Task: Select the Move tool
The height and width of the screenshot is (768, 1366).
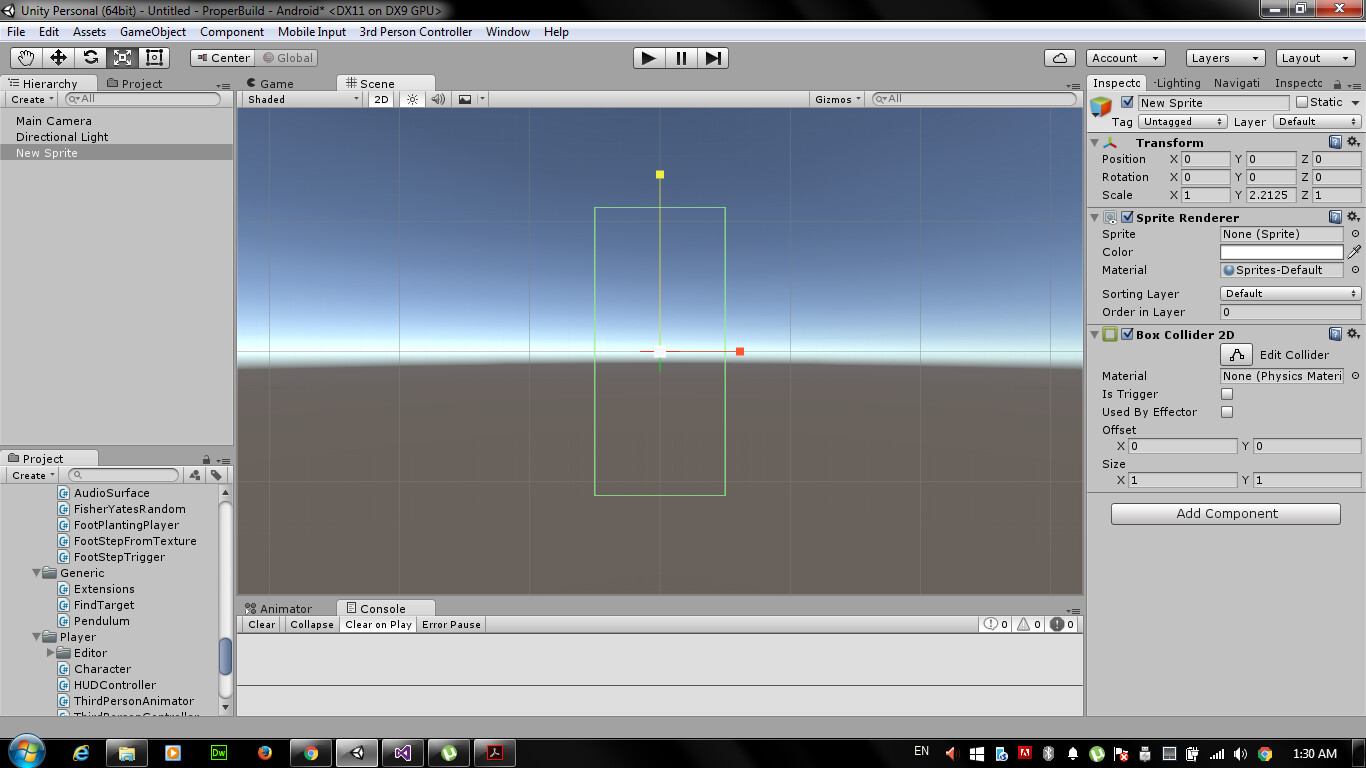Action: pos(58,57)
